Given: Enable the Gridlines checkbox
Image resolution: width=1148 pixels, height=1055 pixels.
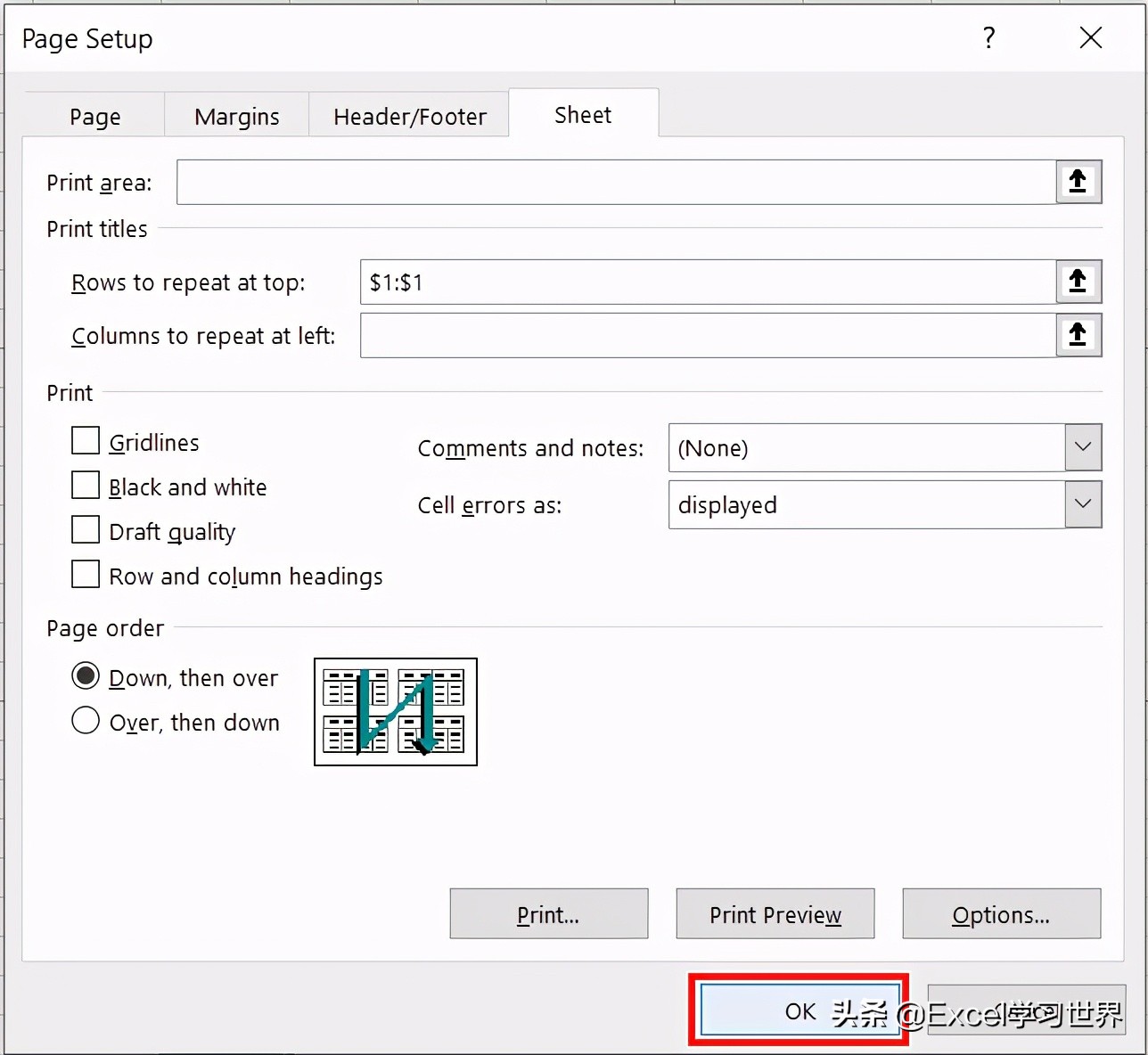Looking at the screenshot, I should click(x=86, y=441).
